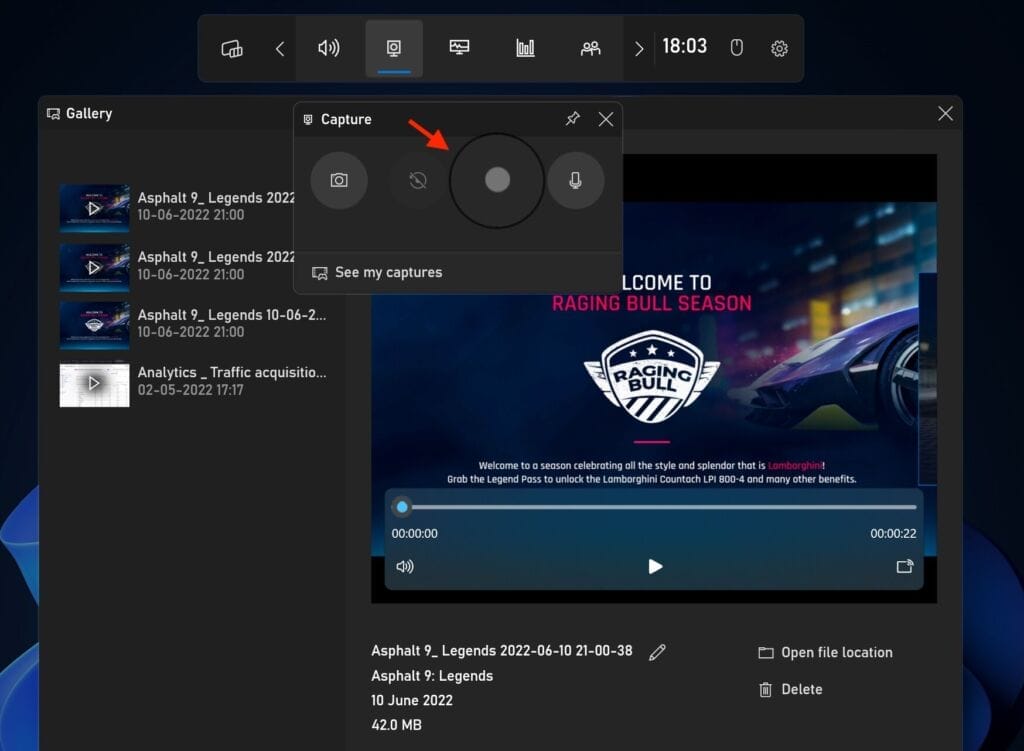1024x751 pixels.
Task: Take a screenshot with camera button
Action: (x=339, y=180)
